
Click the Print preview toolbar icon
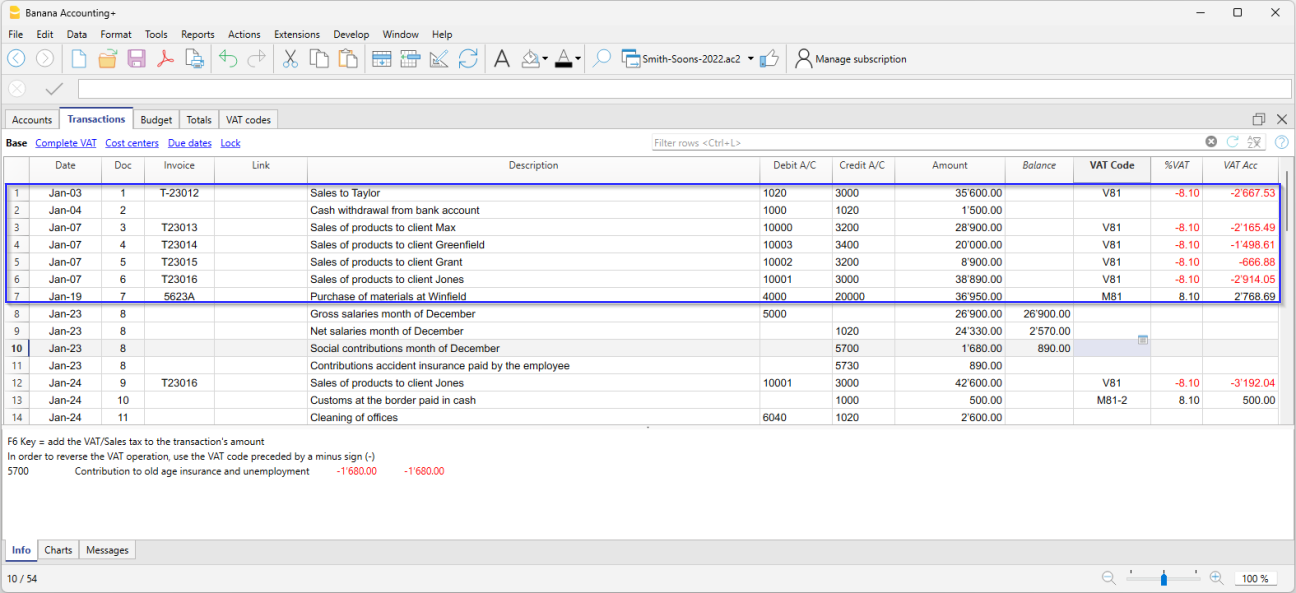click(194, 59)
